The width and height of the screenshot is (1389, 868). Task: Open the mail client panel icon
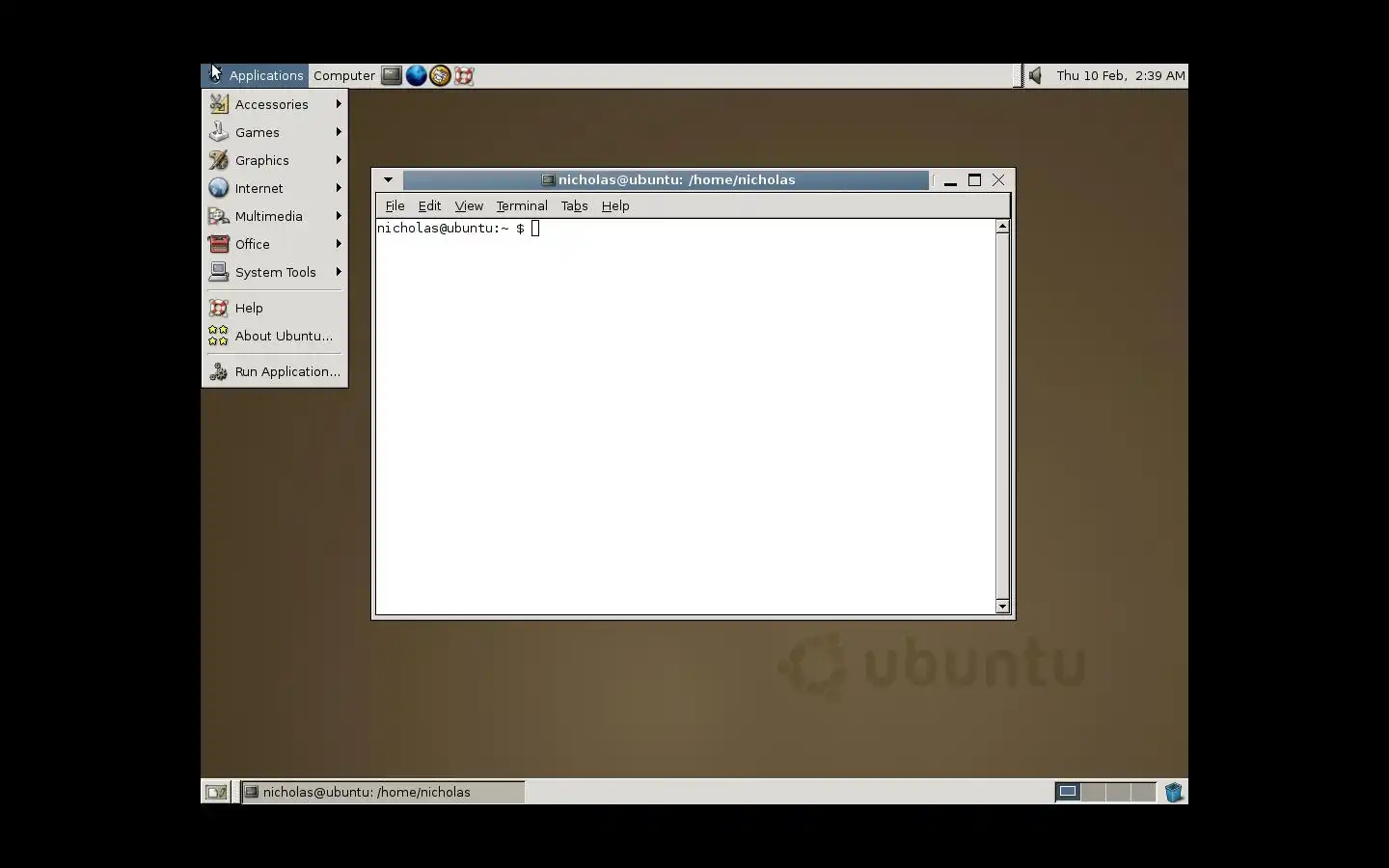[x=440, y=75]
